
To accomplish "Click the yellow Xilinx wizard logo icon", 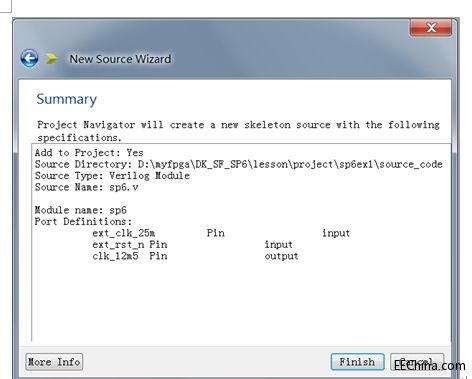I will coord(51,58).
